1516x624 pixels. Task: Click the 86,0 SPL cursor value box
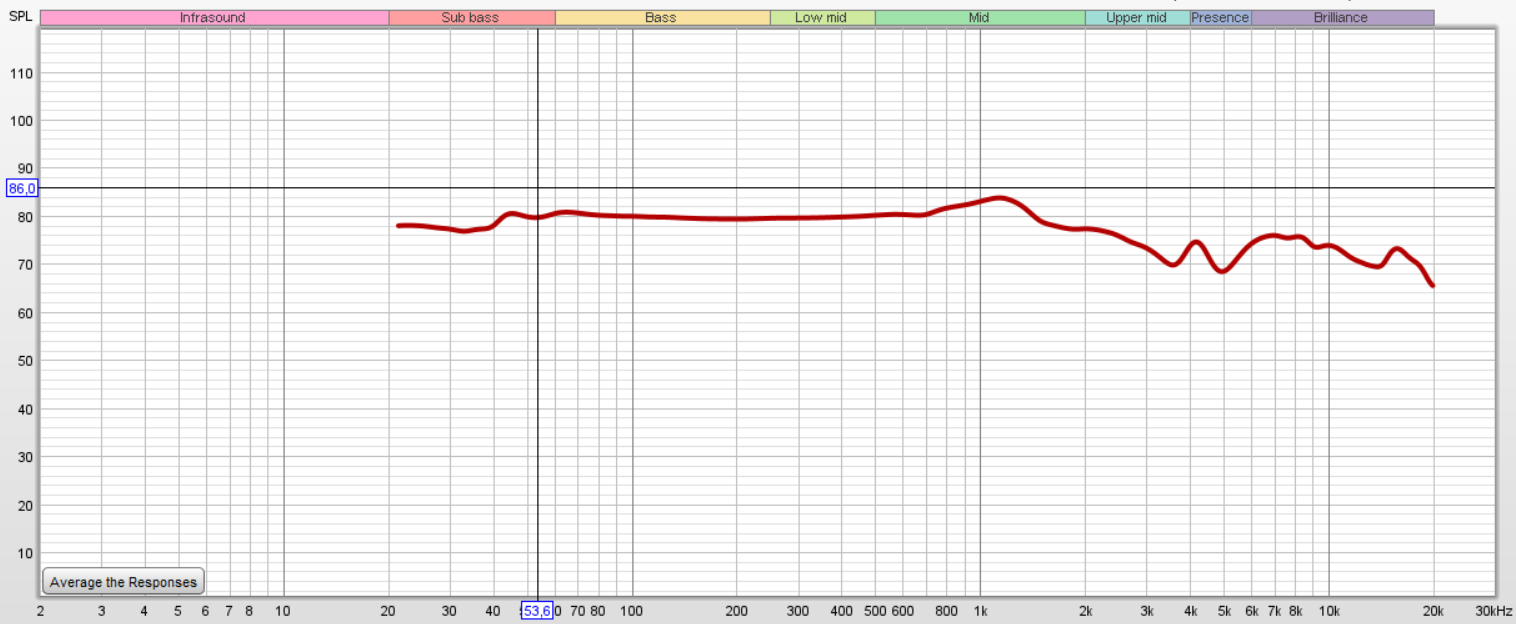21,188
